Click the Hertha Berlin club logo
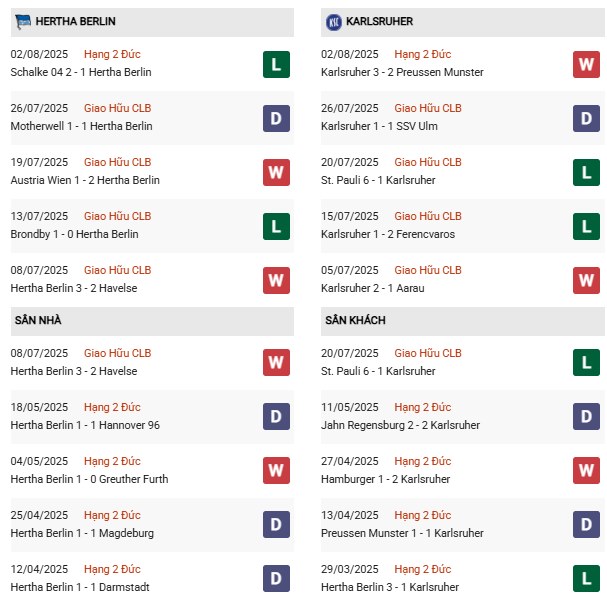Image resolution: width=607 pixels, height=597 pixels. 23,21
